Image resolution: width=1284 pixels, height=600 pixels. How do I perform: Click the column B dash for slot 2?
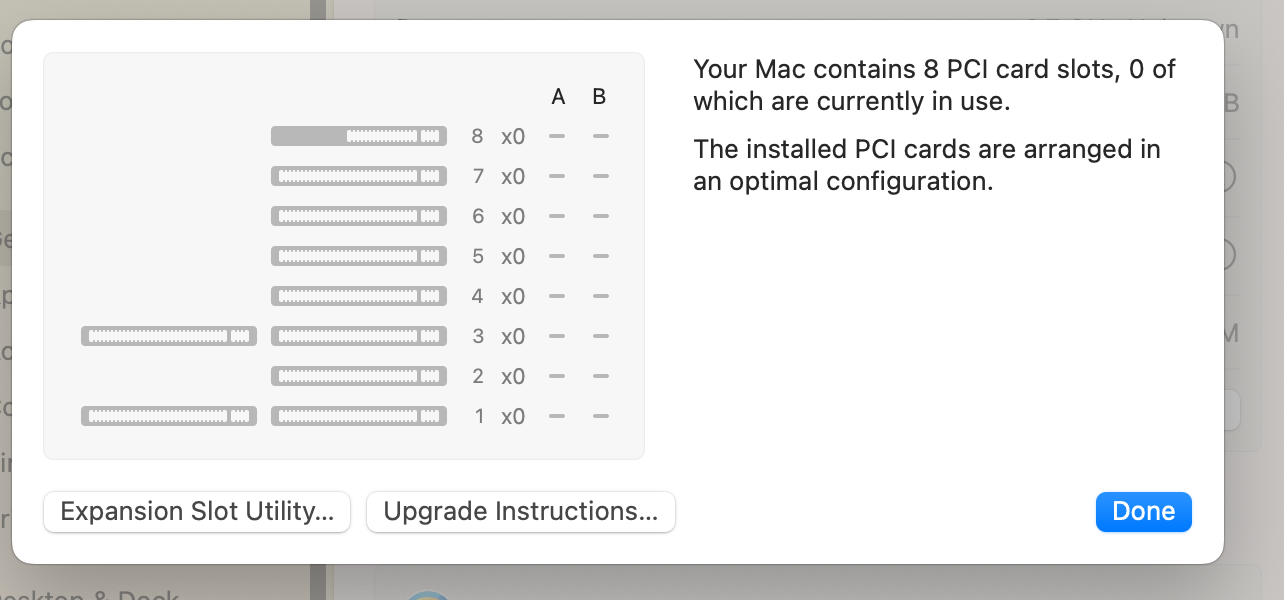[x=600, y=376]
